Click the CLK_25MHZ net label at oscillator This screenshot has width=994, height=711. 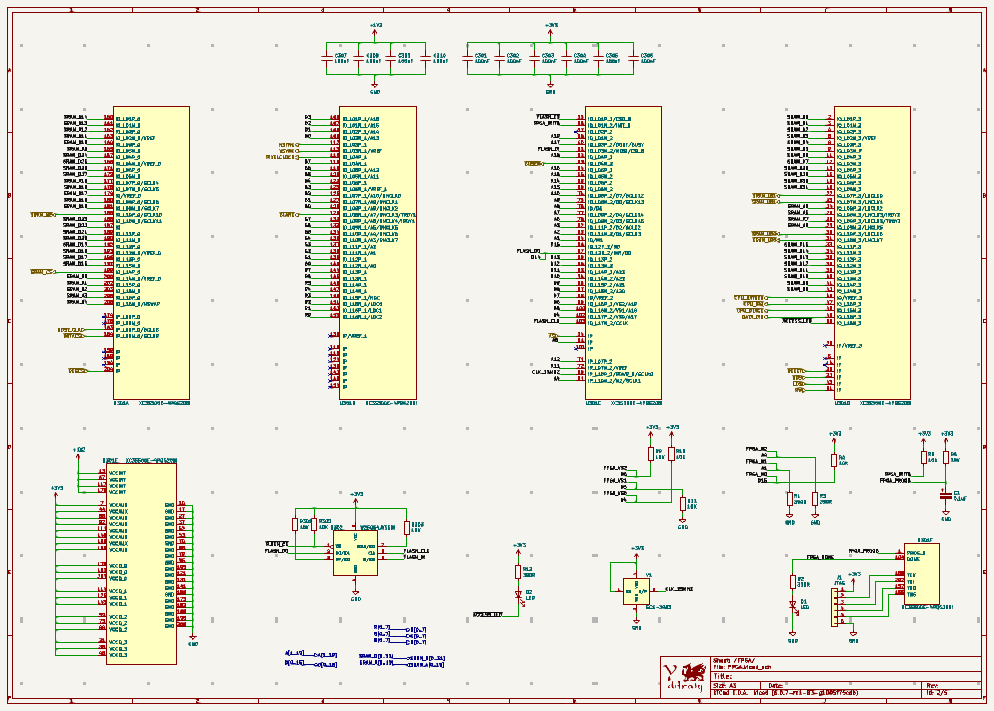click(x=678, y=589)
